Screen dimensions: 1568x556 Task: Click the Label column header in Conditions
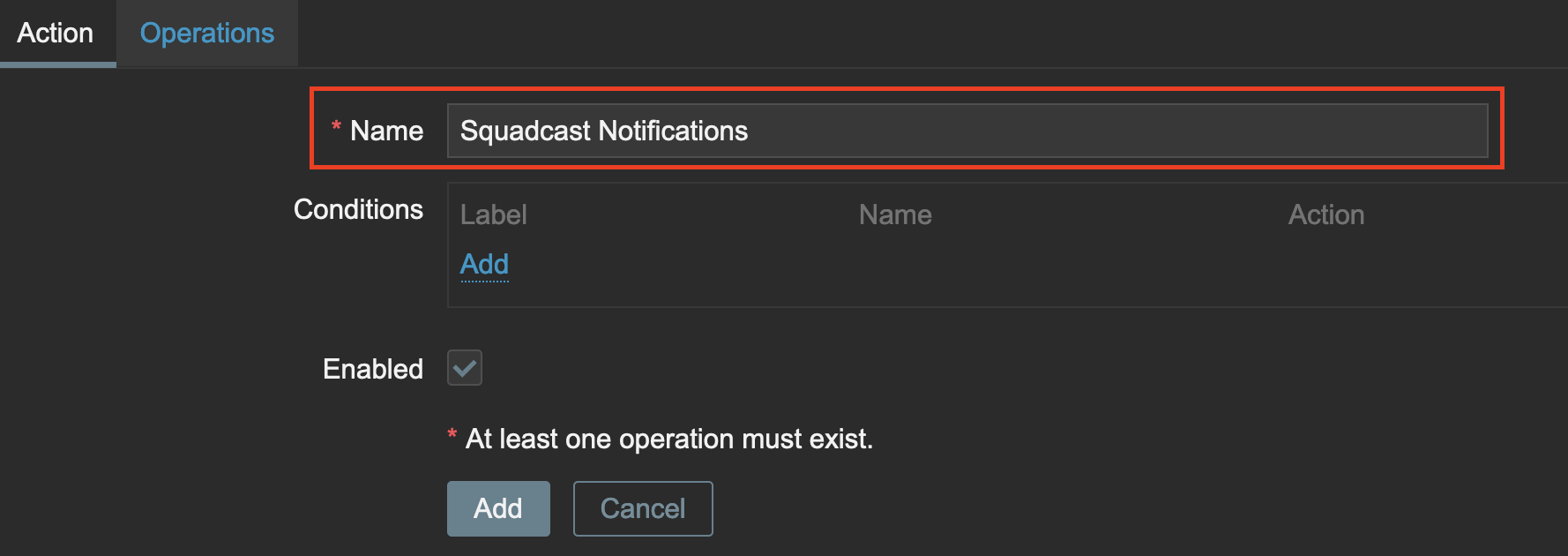(x=494, y=214)
